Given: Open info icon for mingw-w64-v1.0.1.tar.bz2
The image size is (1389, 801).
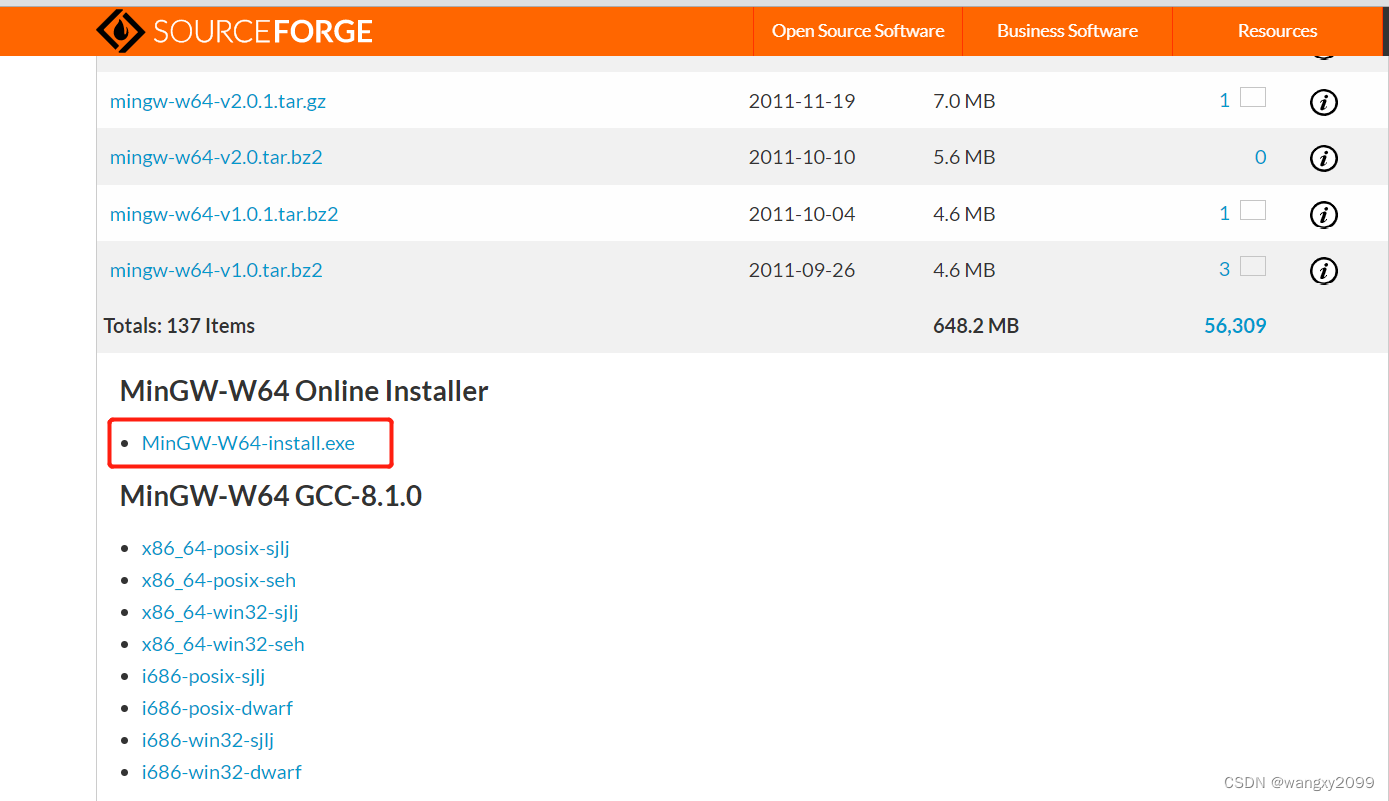Looking at the screenshot, I should pos(1323,214).
